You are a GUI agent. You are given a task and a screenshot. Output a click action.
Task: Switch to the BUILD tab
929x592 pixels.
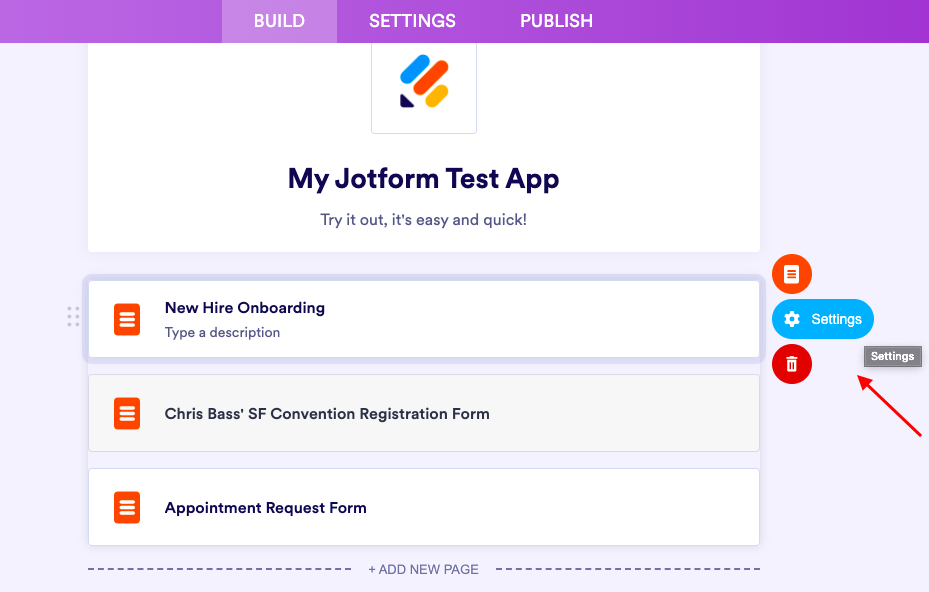279,21
